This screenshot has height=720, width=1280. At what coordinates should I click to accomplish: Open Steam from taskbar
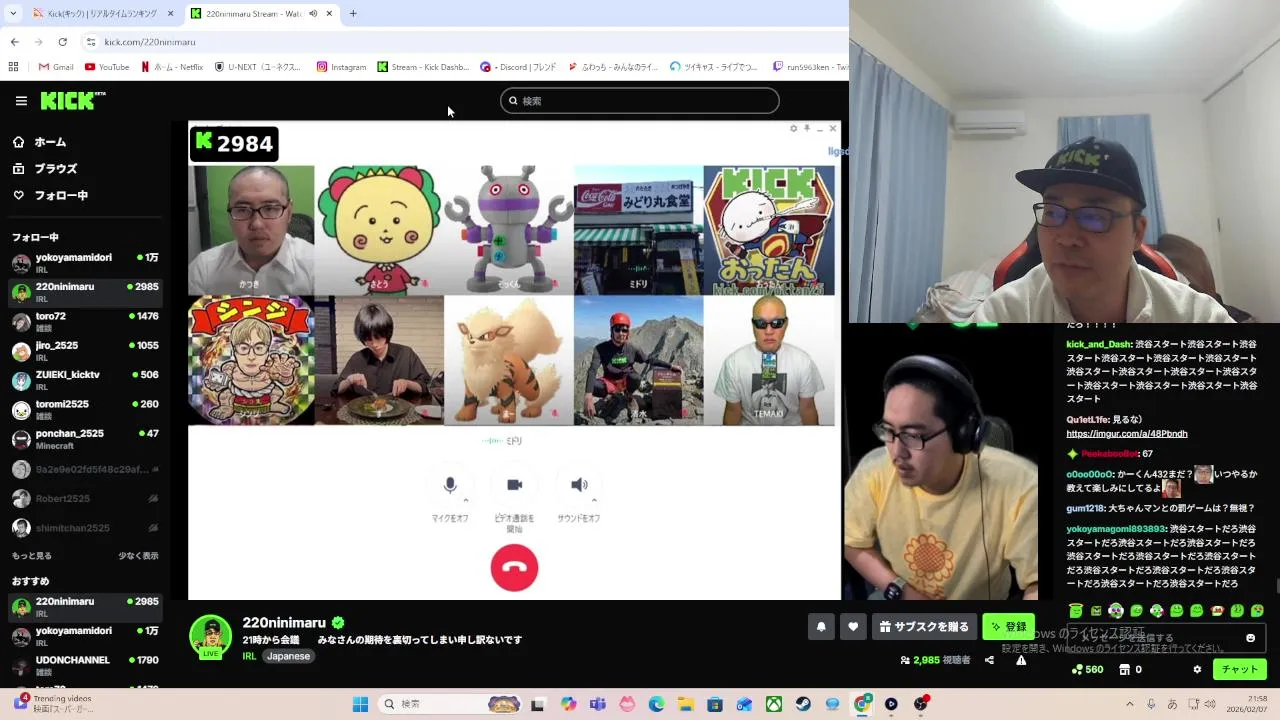pos(803,704)
